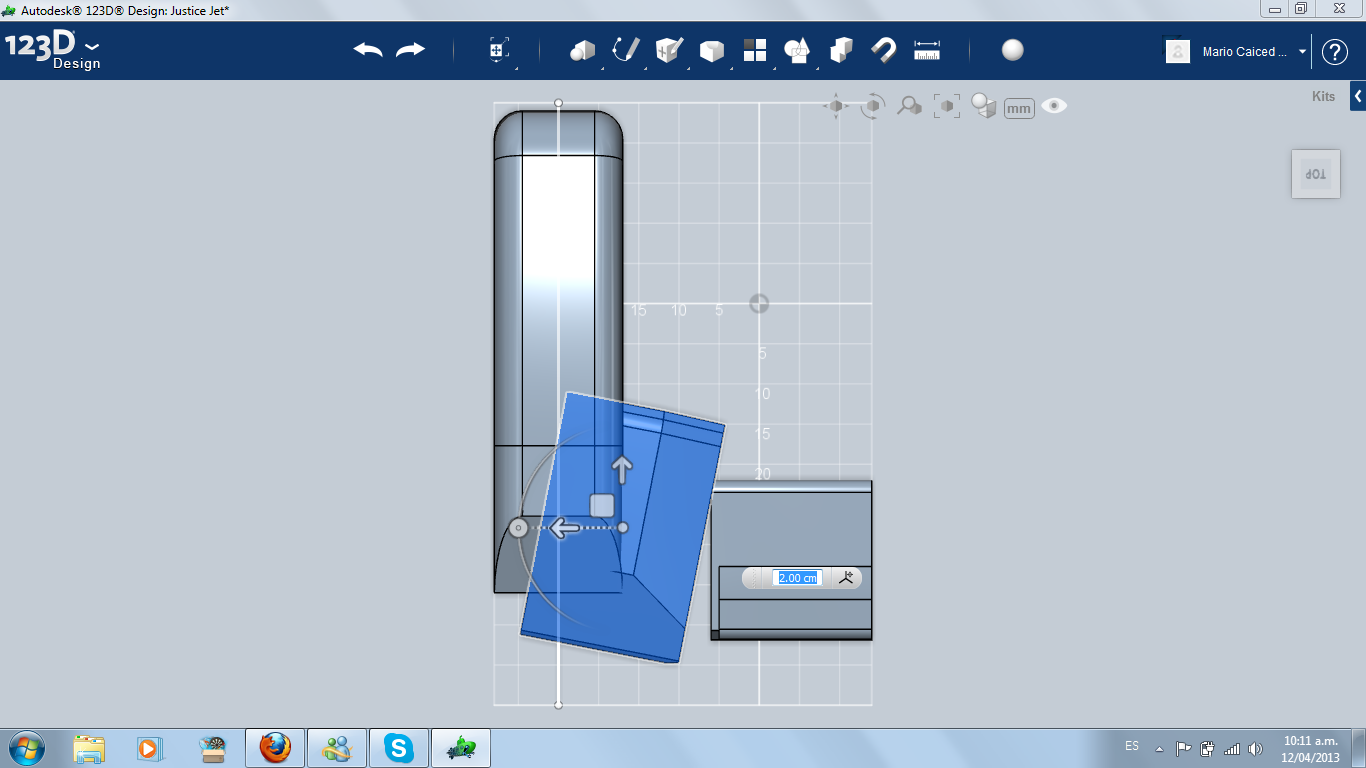Launch Windows Media Player from taskbar
1366x768 pixels.
point(149,748)
